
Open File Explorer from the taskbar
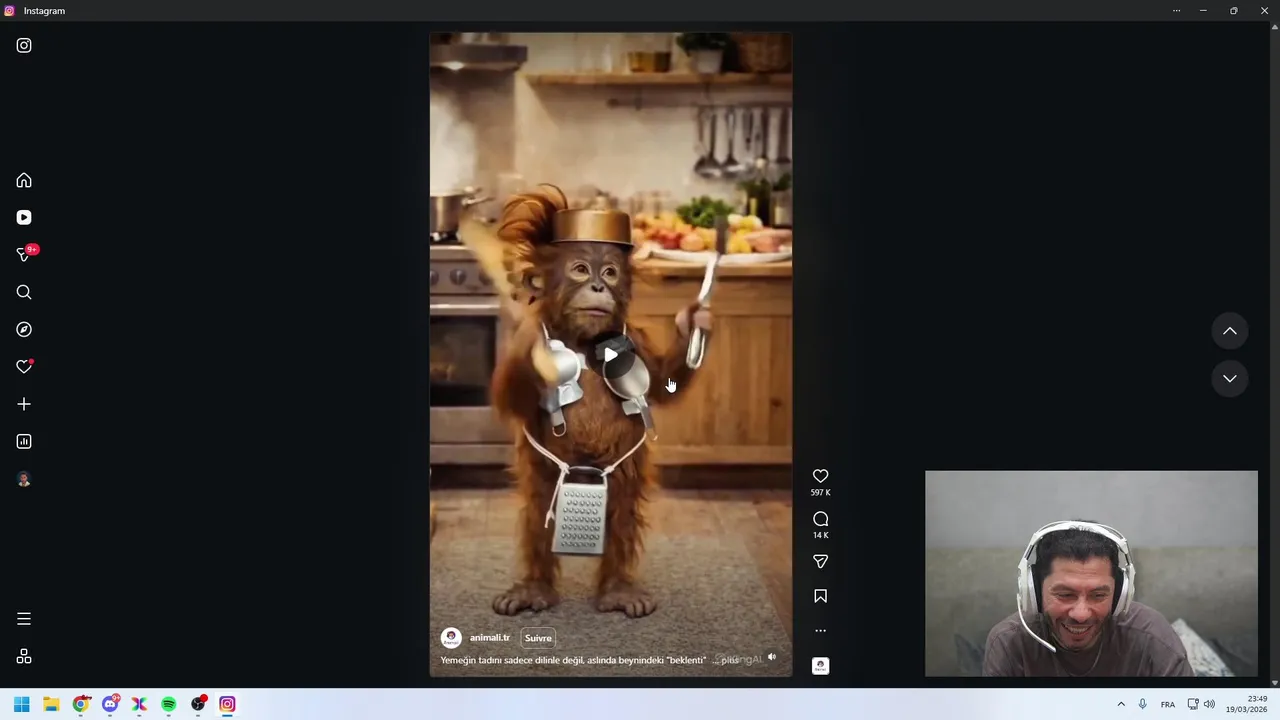tap(51, 704)
